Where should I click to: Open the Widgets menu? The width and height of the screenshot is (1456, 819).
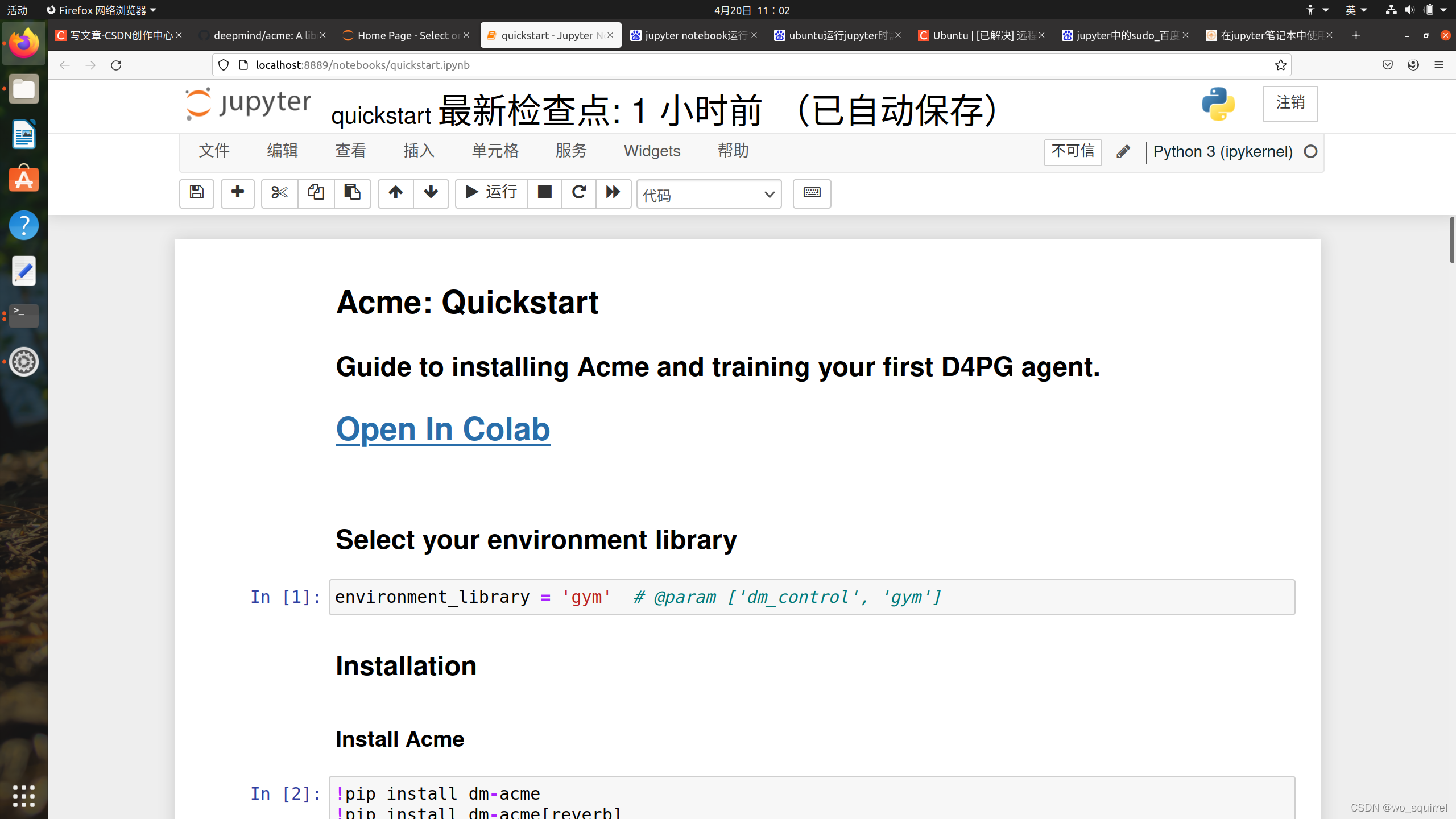click(652, 151)
